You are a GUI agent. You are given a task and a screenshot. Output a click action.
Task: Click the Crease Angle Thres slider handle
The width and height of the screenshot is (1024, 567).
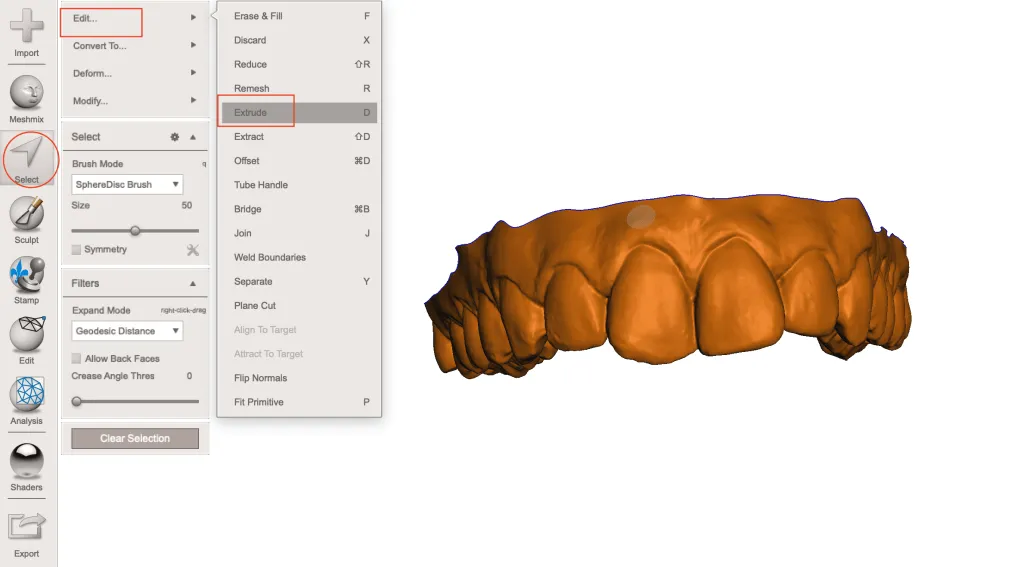[76, 401]
